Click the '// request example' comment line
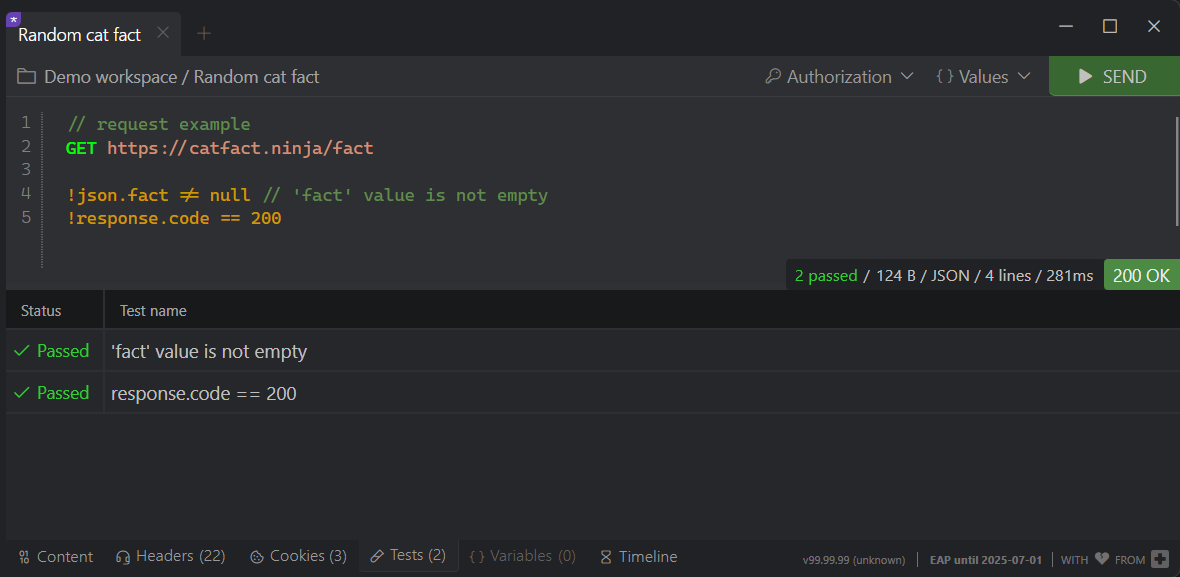Screen dimensions: 1180x577 (159, 124)
